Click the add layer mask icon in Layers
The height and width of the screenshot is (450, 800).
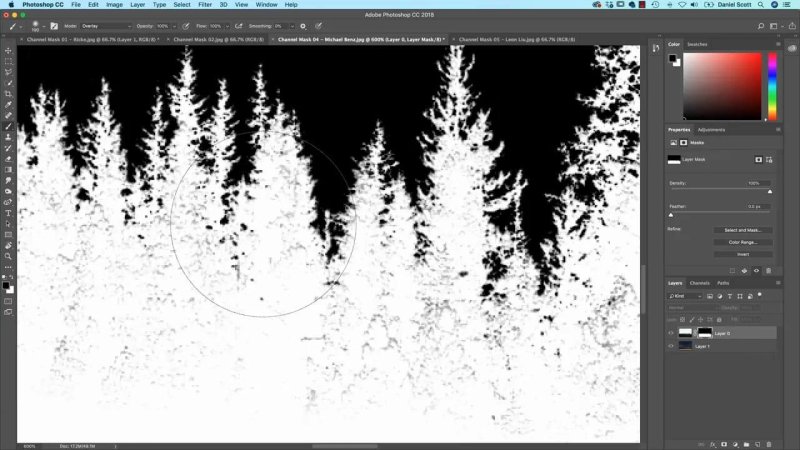pyautogui.click(x=724, y=444)
